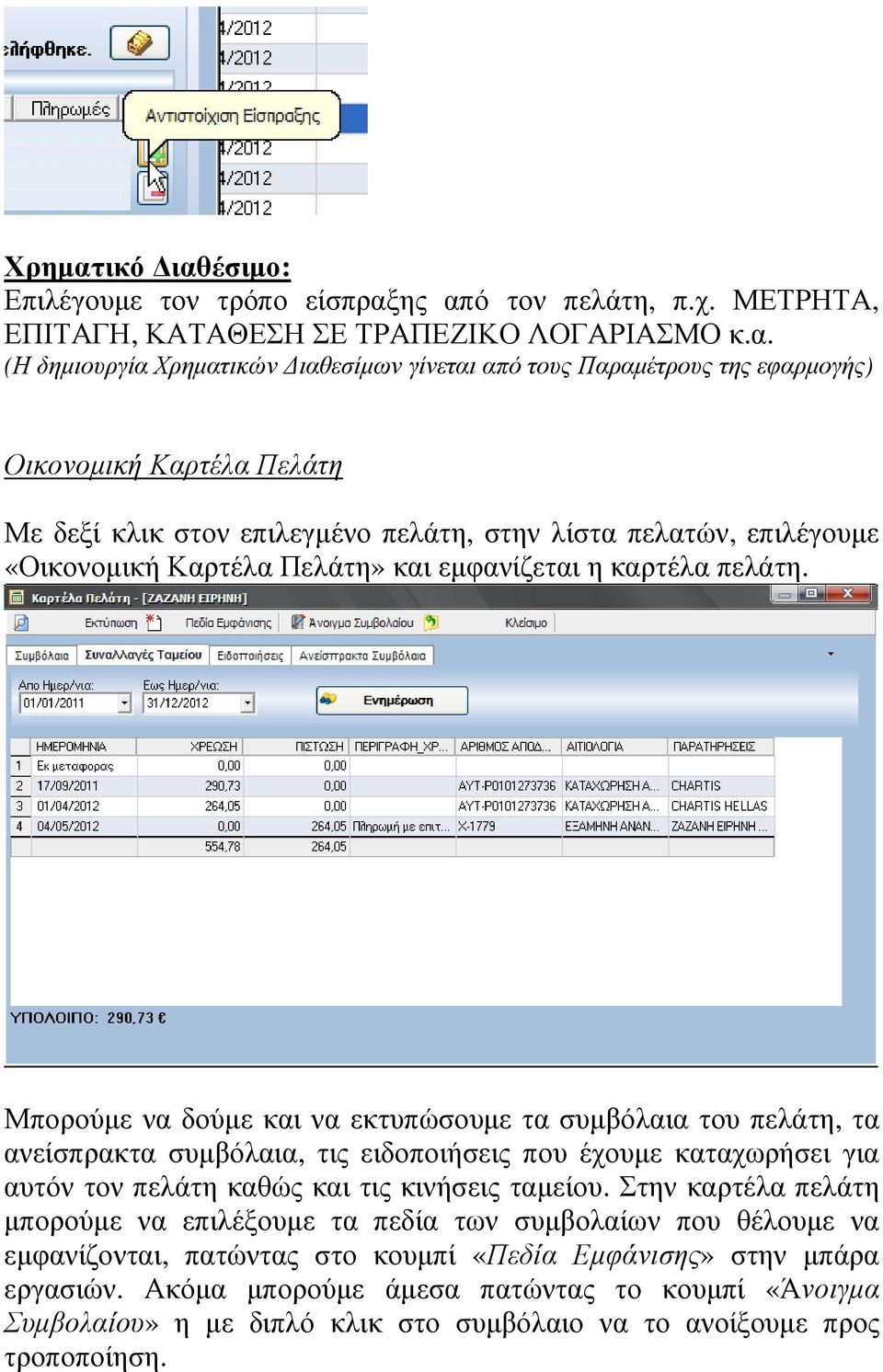Click the debit value '290,73' in the grid
883x1372 pixels.
pos(190,786)
